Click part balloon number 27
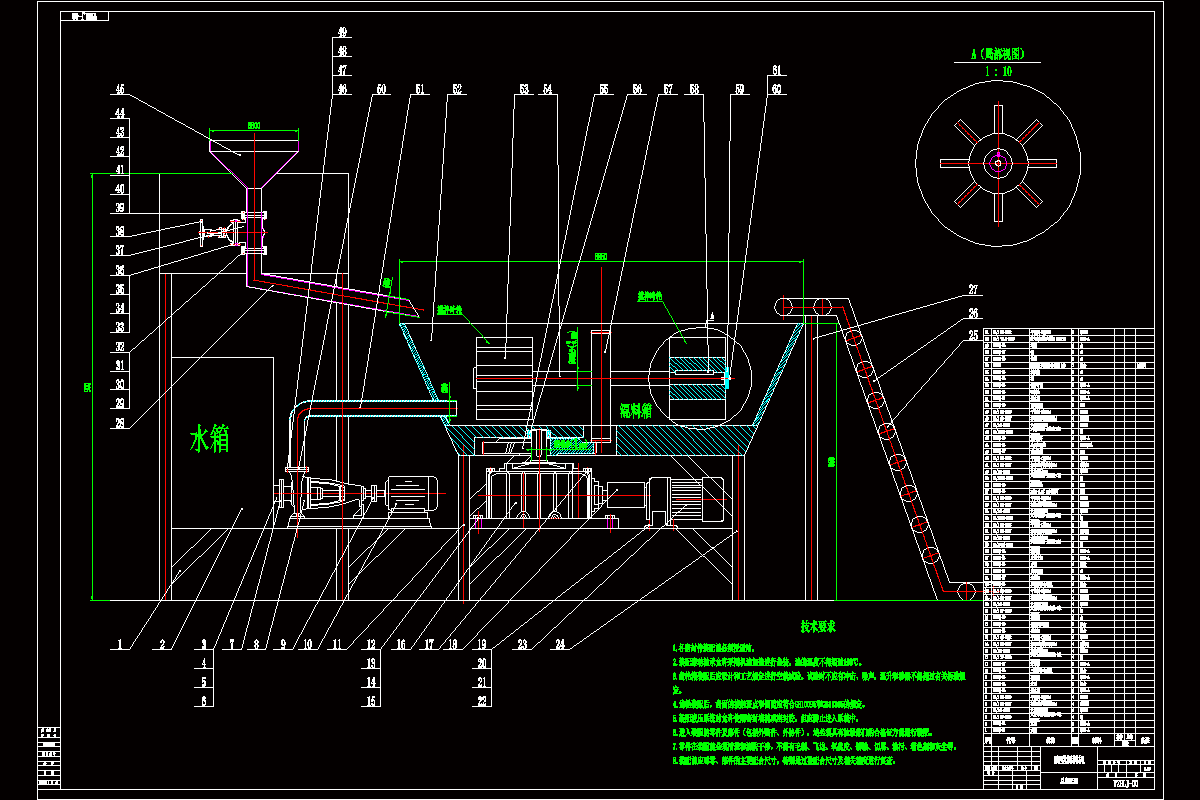Image resolution: width=1200 pixels, height=800 pixels. point(971,291)
